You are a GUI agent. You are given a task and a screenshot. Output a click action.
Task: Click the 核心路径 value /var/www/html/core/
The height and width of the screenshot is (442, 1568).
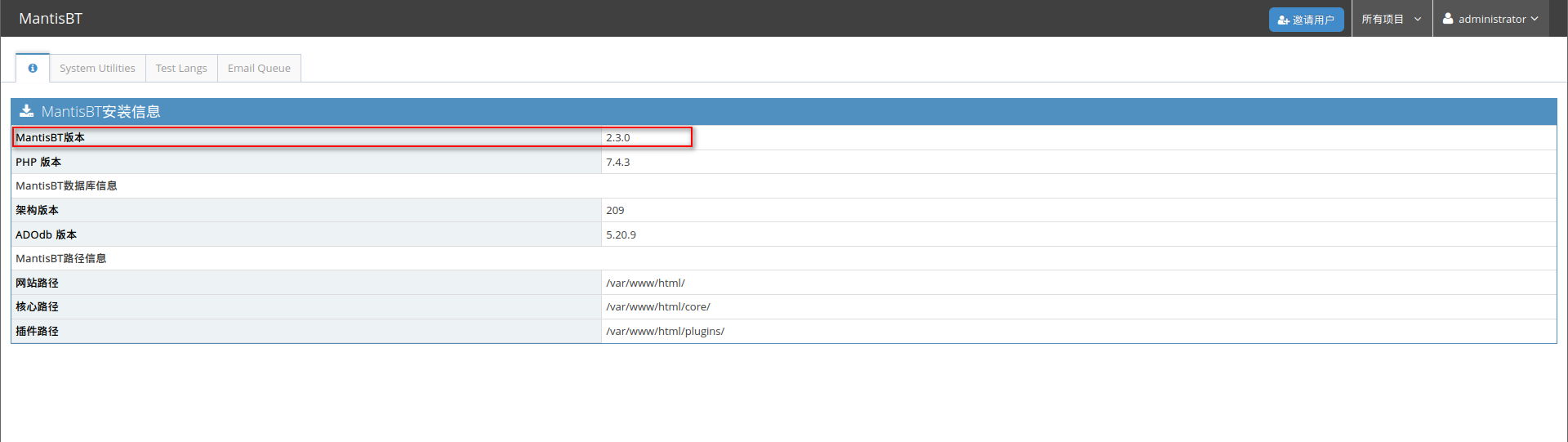658,306
